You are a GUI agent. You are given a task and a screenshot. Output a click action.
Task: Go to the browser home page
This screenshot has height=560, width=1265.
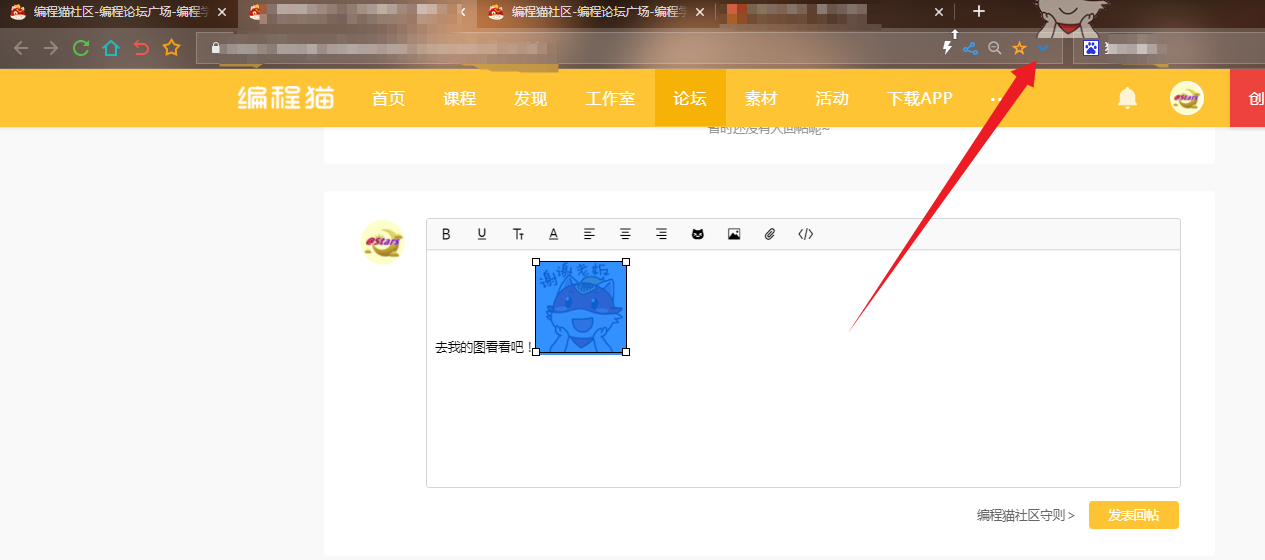pos(111,48)
